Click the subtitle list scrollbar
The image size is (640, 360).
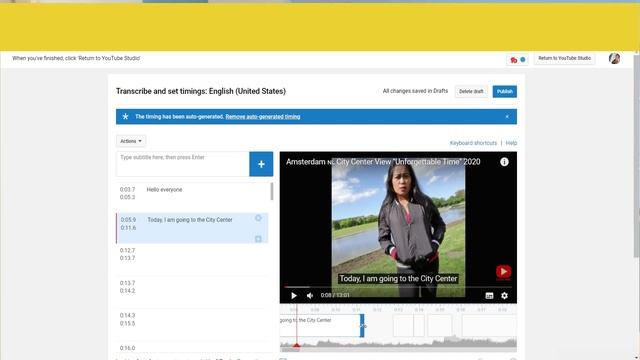272,191
